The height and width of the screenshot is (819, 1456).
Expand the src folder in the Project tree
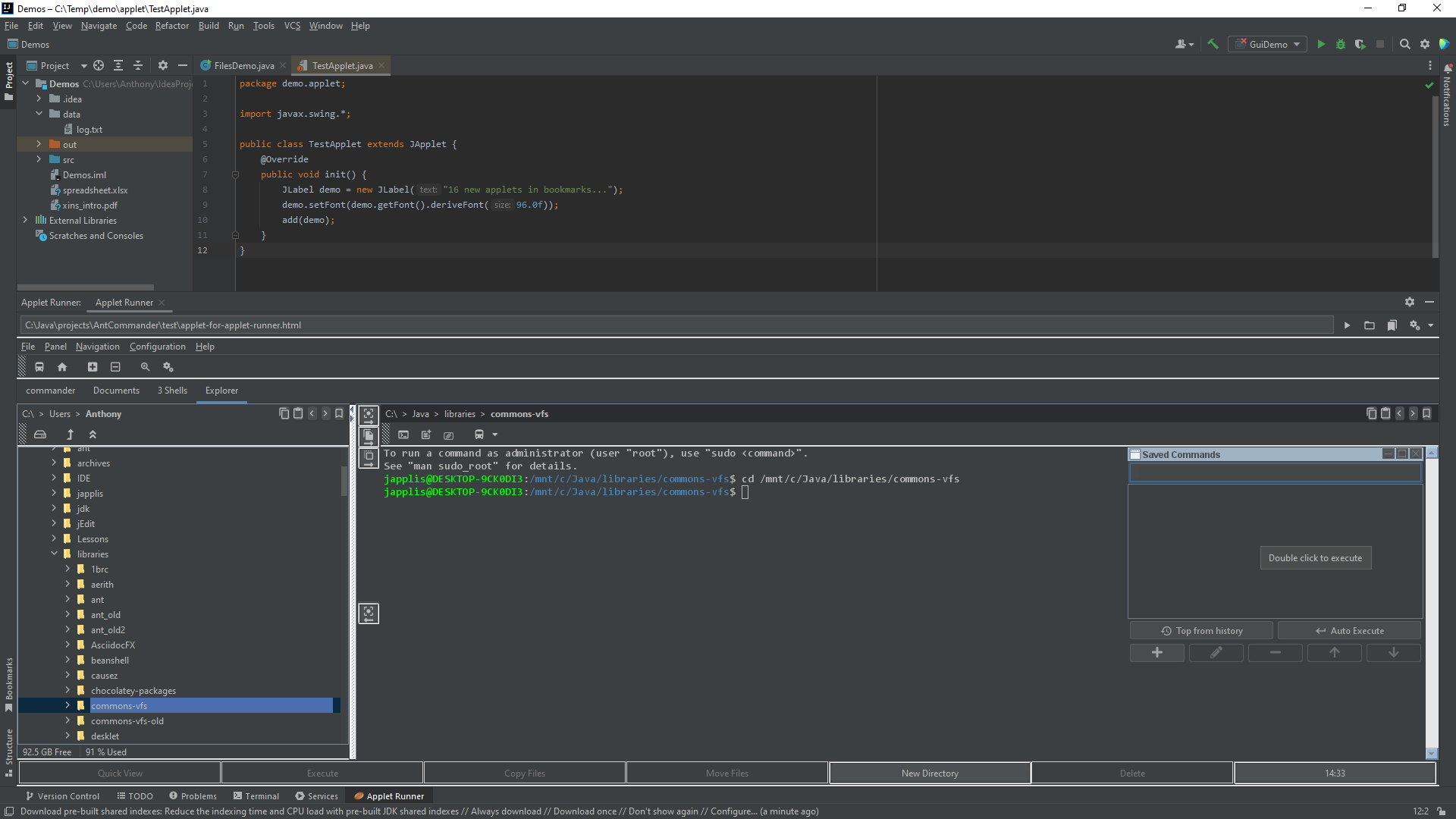point(39,159)
